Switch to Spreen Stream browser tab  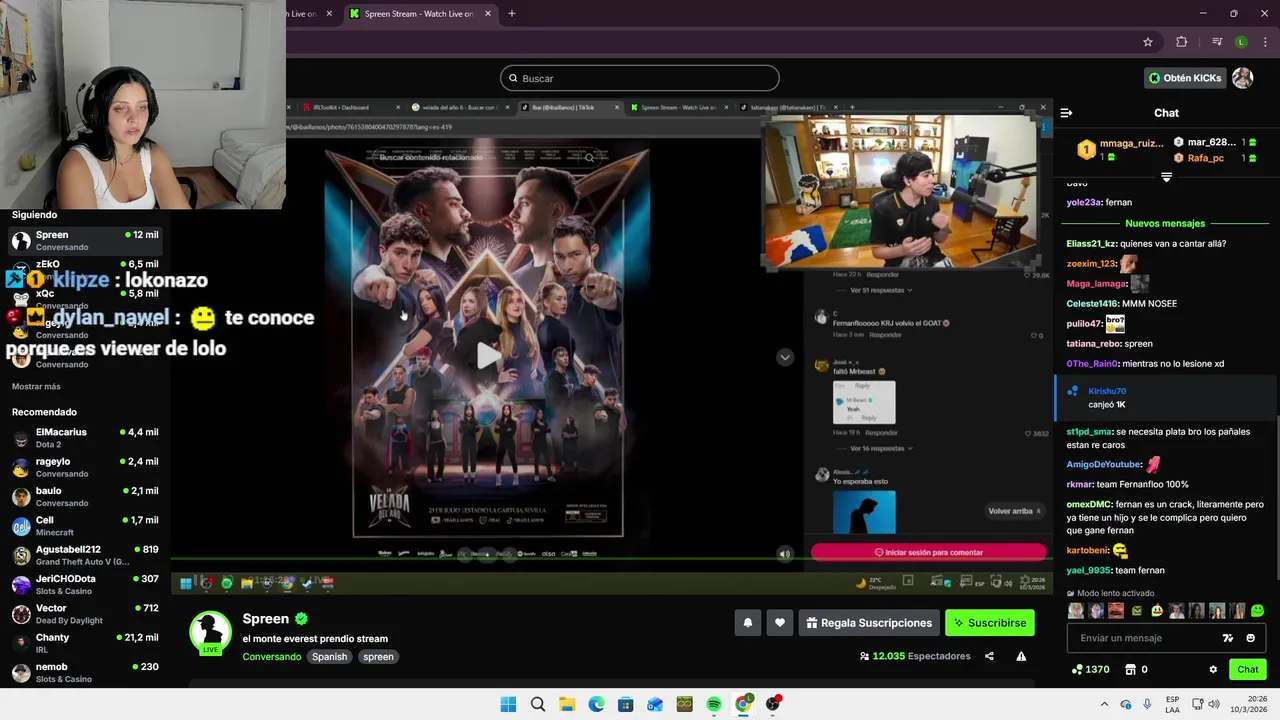[418, 14]
